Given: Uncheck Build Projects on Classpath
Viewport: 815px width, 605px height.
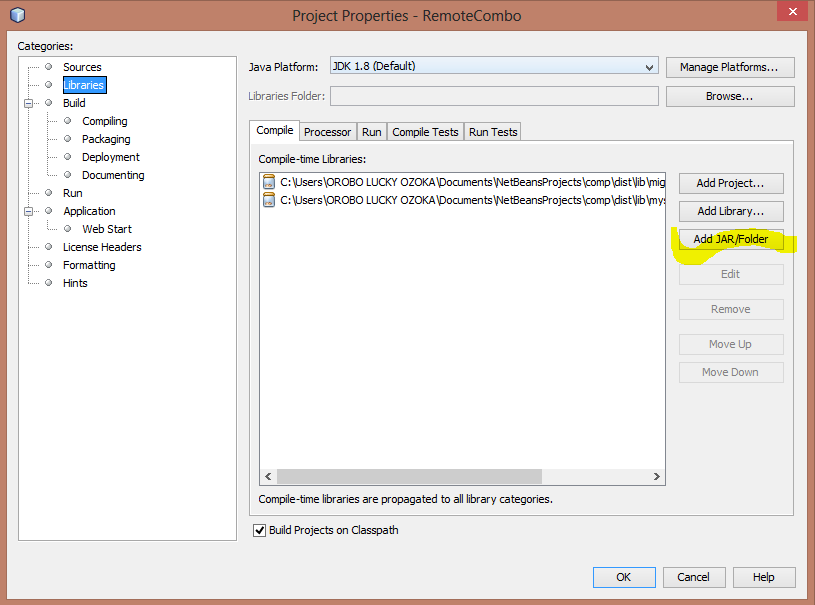Looking at the screenshot, I should [x=259, y=530].
